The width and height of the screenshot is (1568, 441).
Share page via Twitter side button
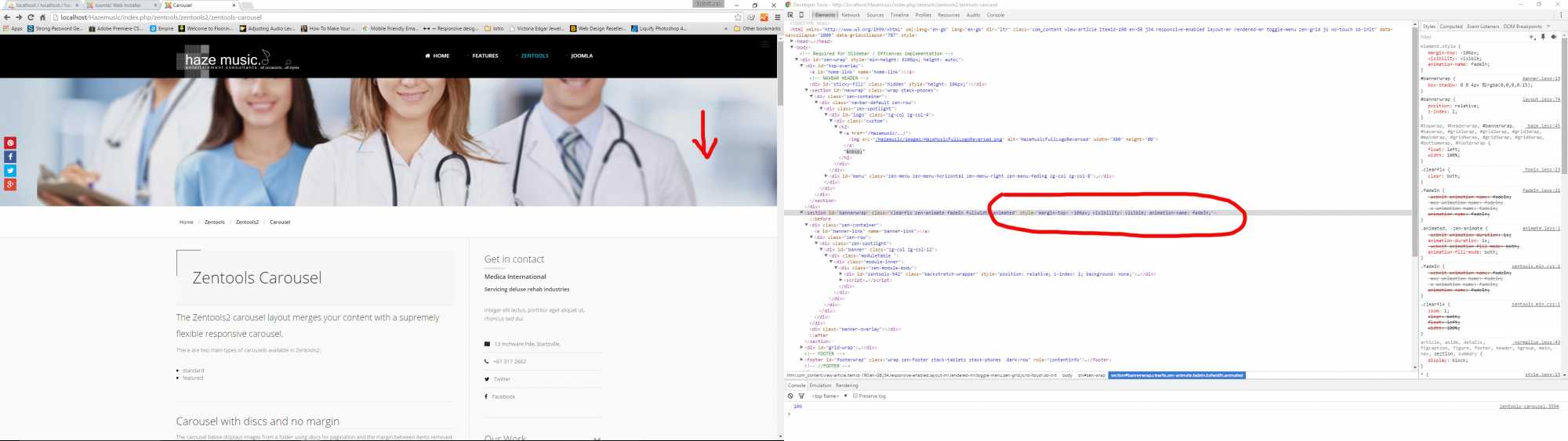click(10, 171)
